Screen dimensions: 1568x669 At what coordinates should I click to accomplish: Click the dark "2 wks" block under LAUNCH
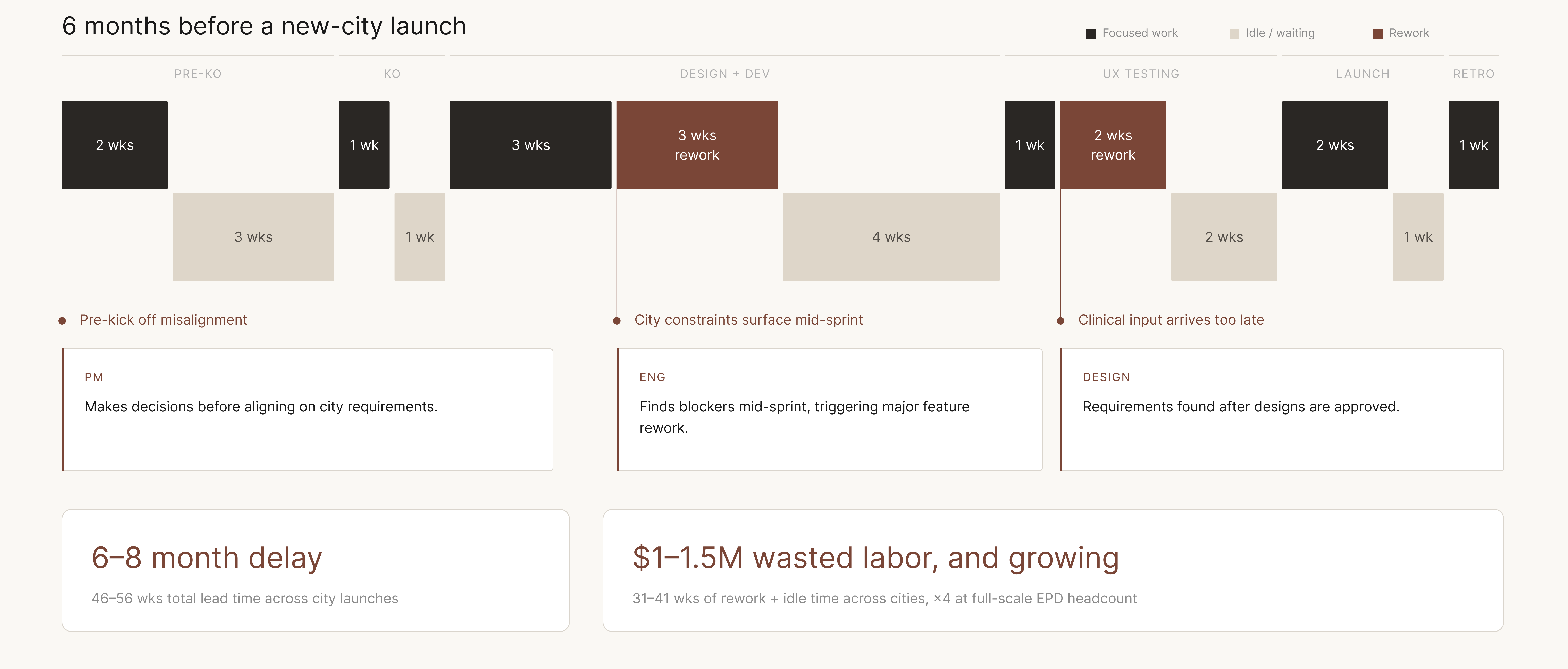pos(1335,145)
